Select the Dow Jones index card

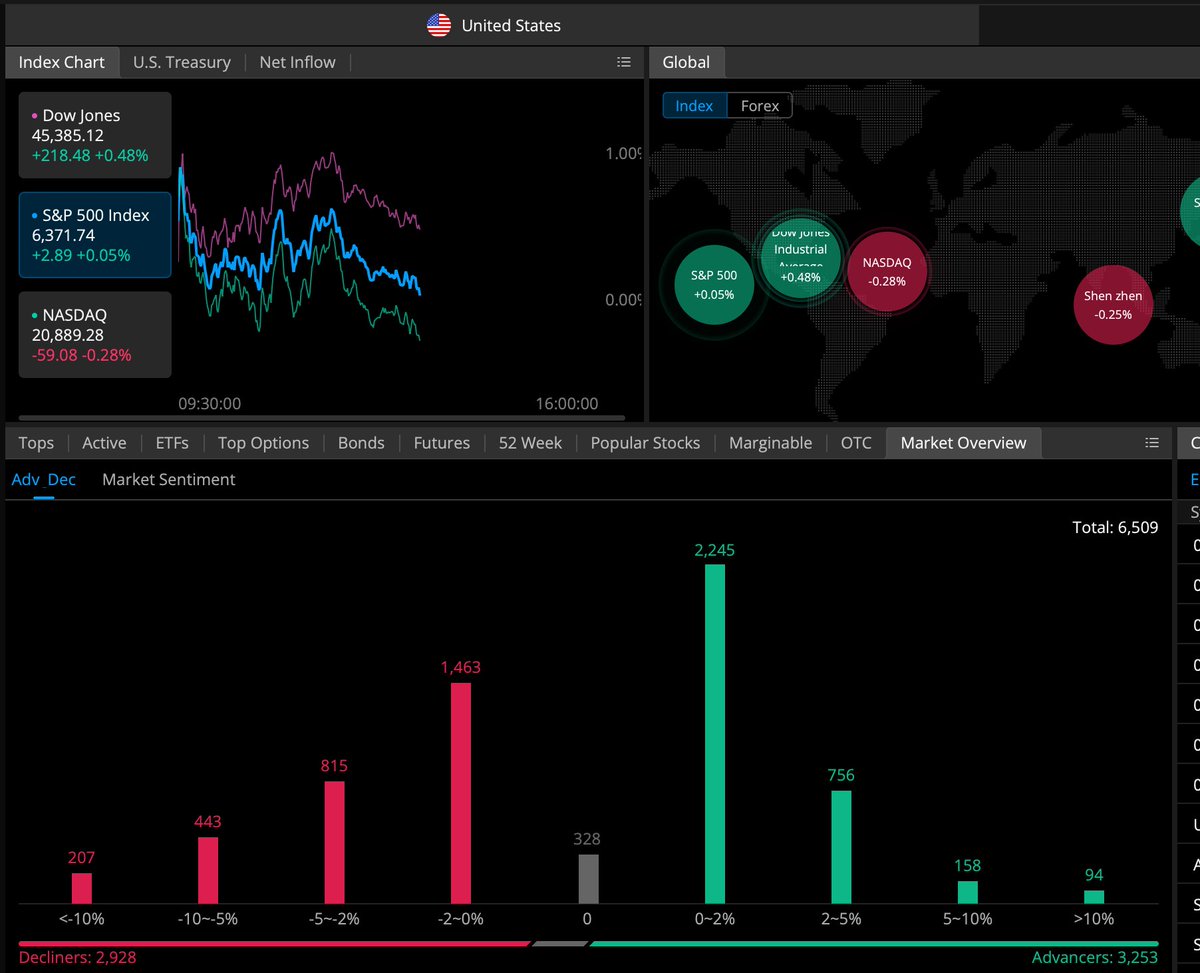point(95,135)
